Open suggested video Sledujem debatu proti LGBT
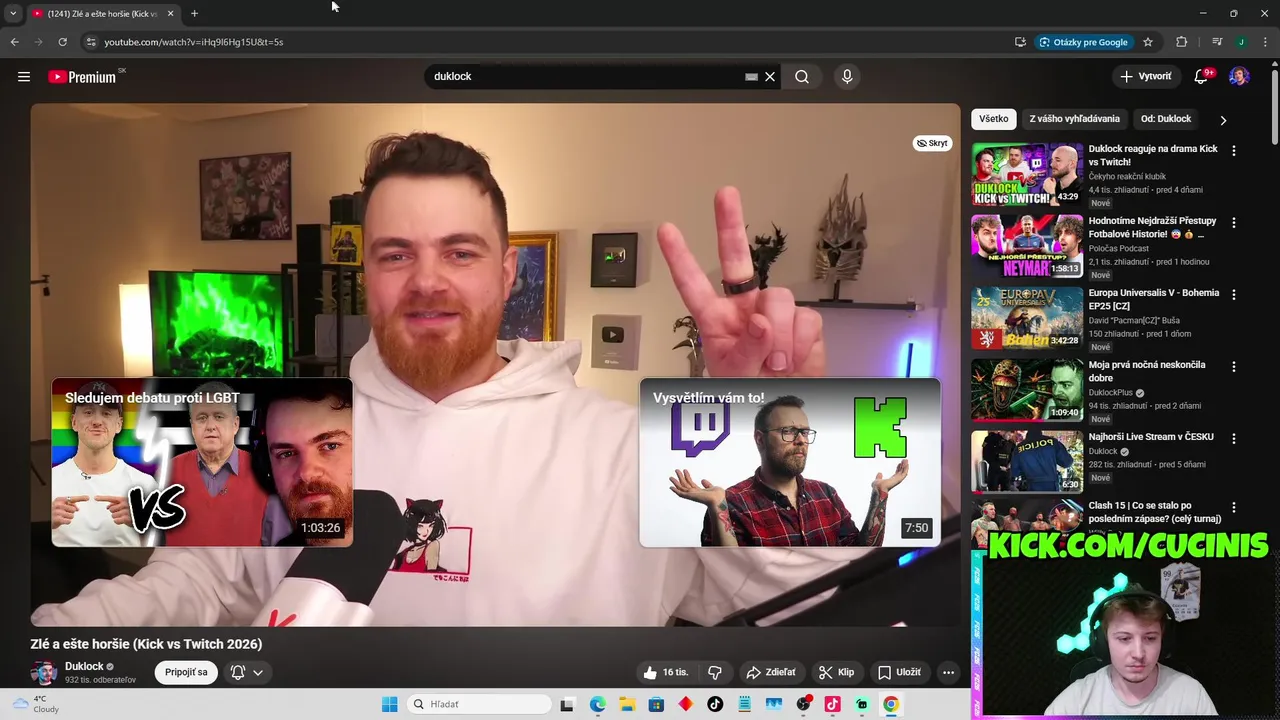The image size is (1280, 720). coord(202,462)
